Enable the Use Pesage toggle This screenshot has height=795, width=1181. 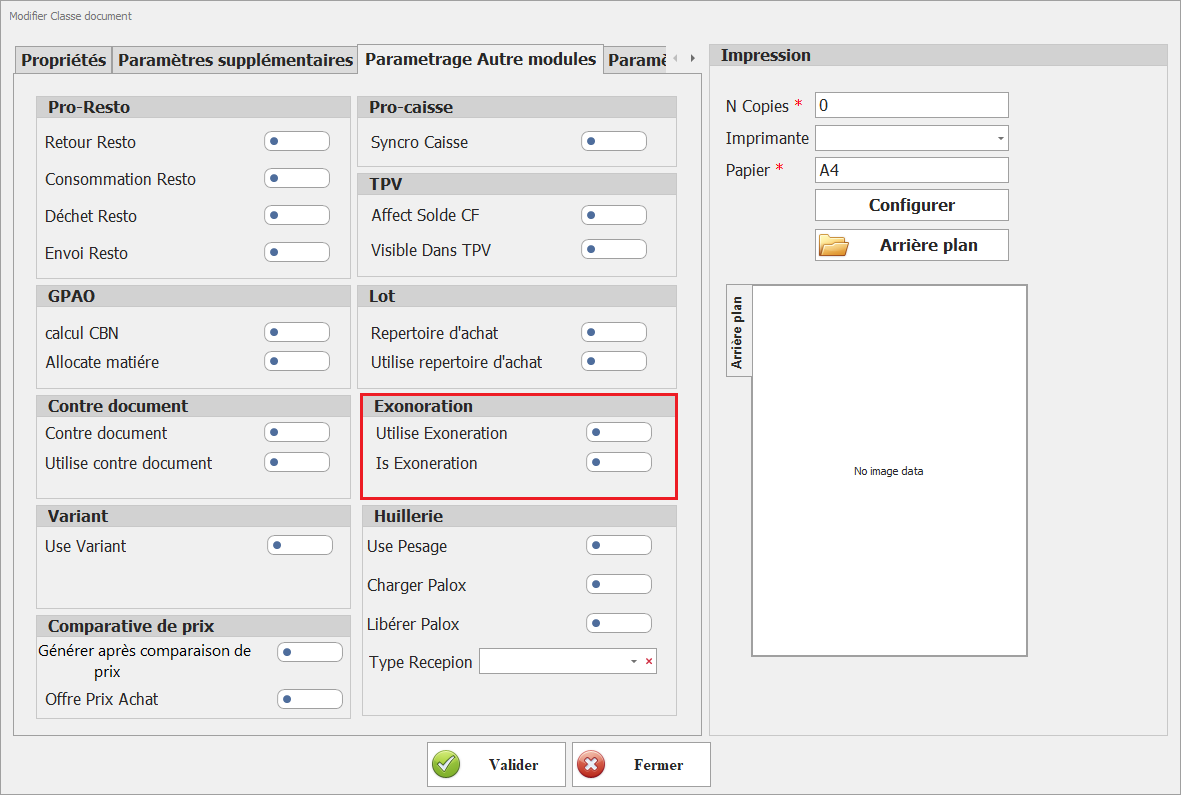(618, 546)
